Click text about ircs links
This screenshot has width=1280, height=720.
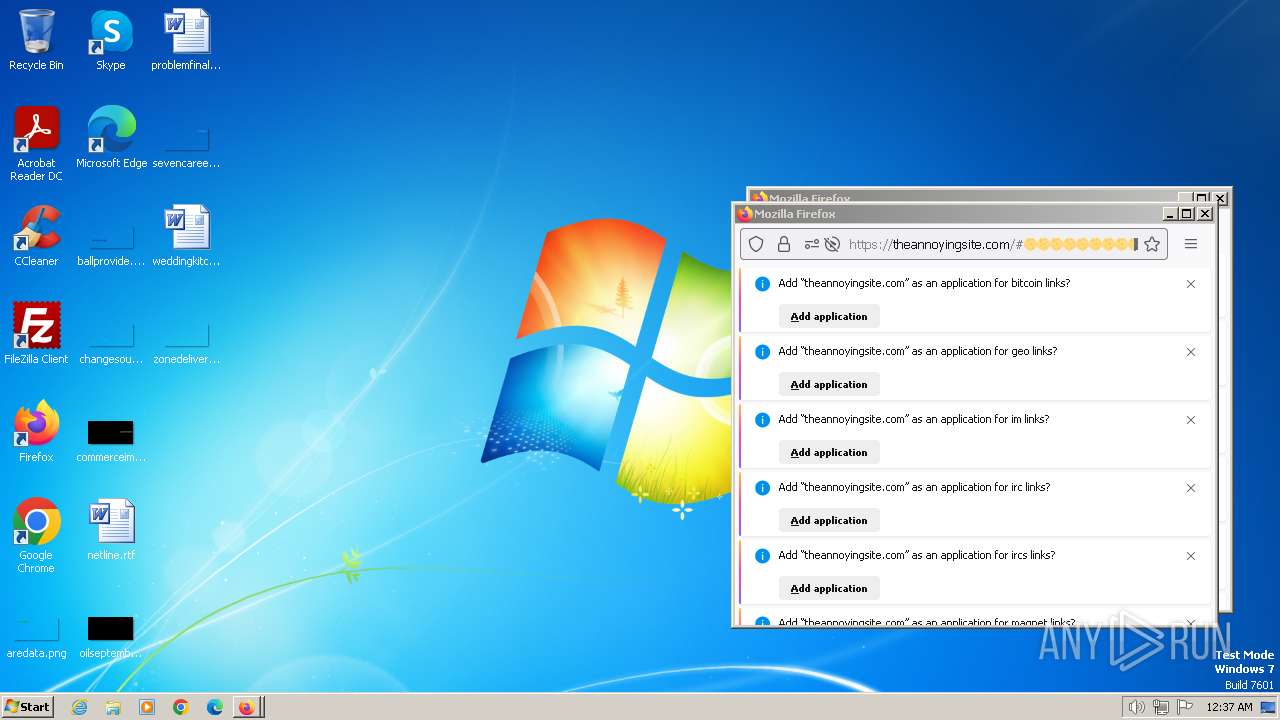pyautogui.click(x=917, y=555)
